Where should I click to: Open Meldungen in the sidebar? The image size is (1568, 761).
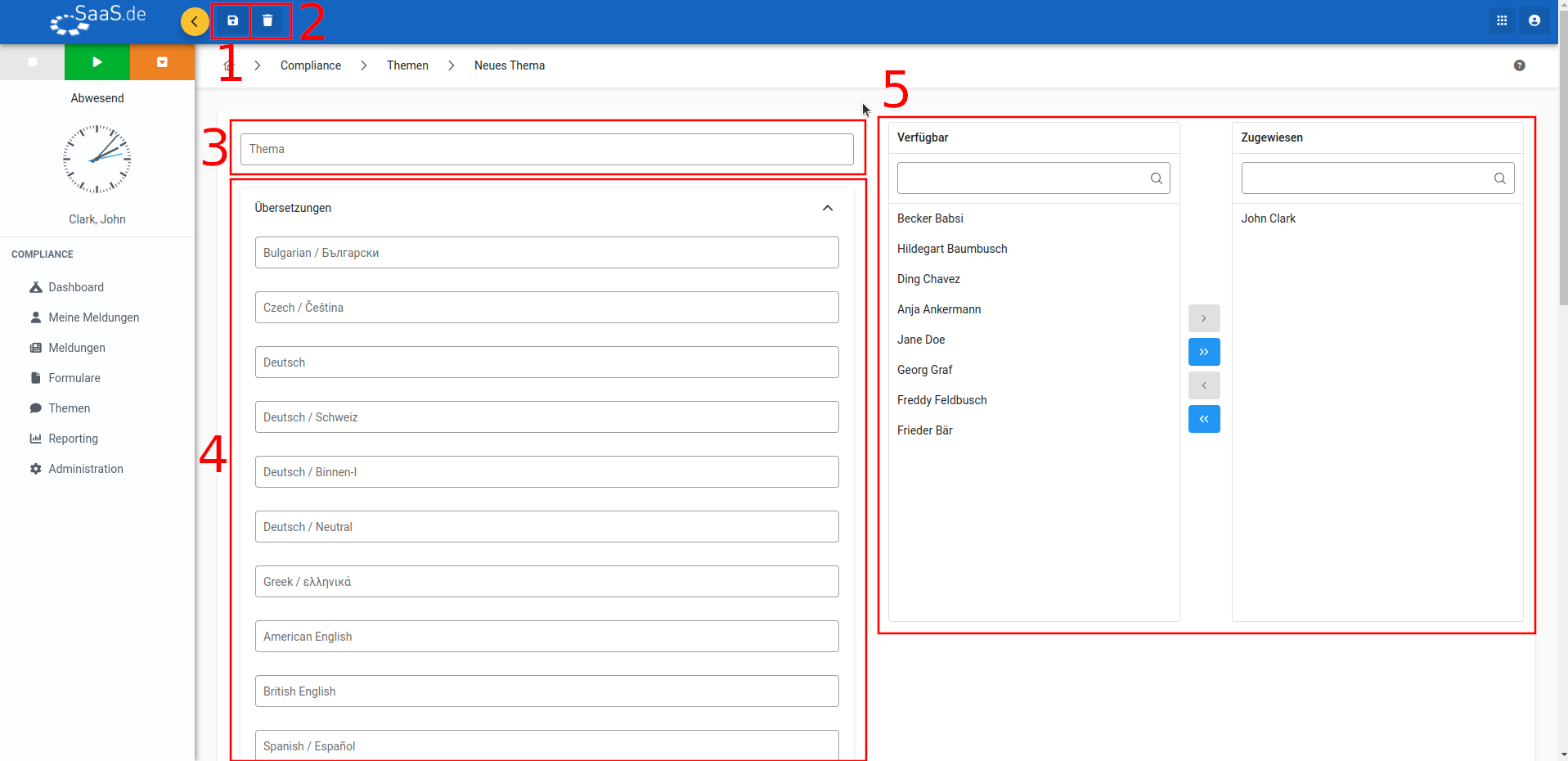click(x=77, y=348)
